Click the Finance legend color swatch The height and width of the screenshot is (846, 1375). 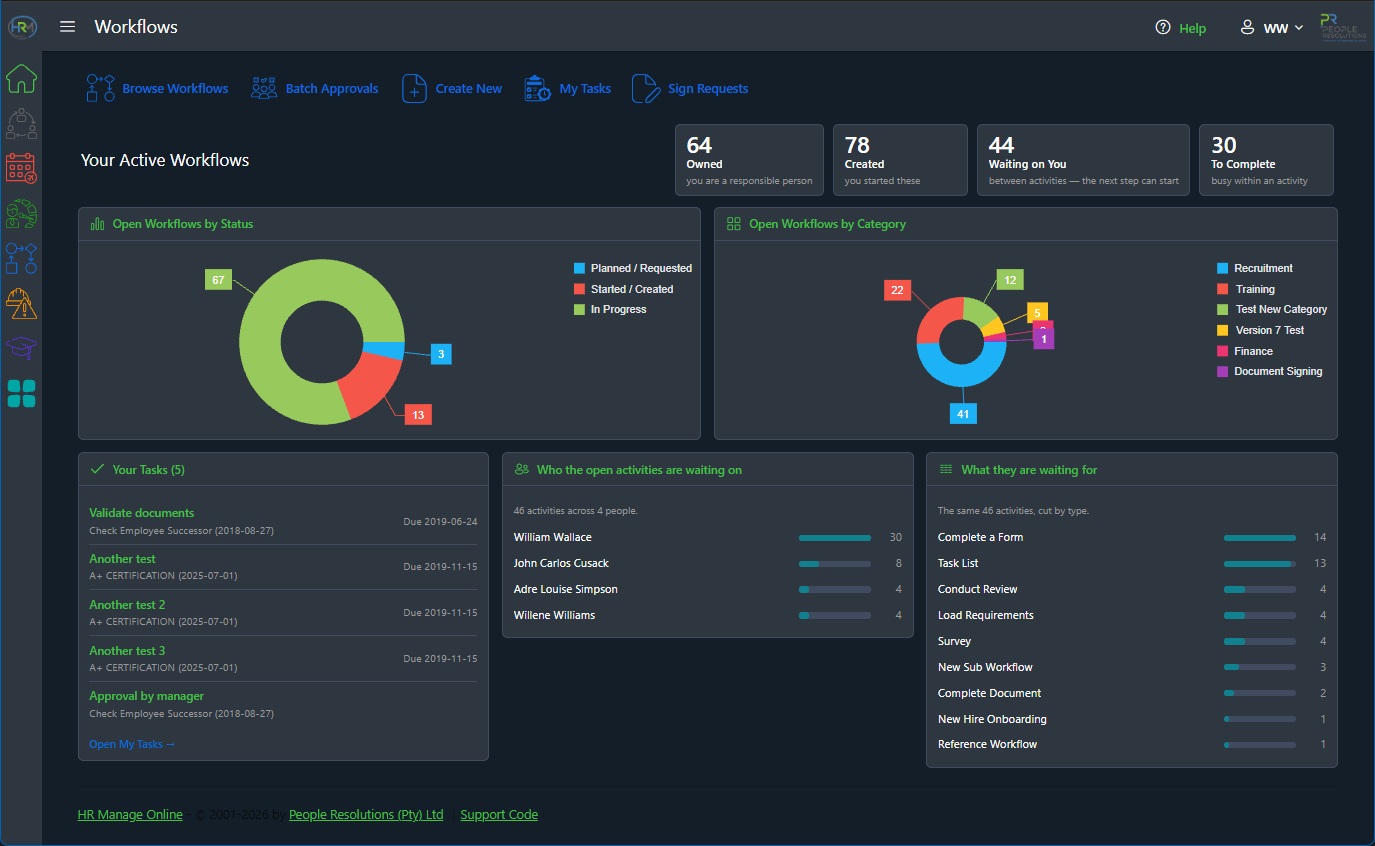pyautogui.click(x=1222, y=351)
